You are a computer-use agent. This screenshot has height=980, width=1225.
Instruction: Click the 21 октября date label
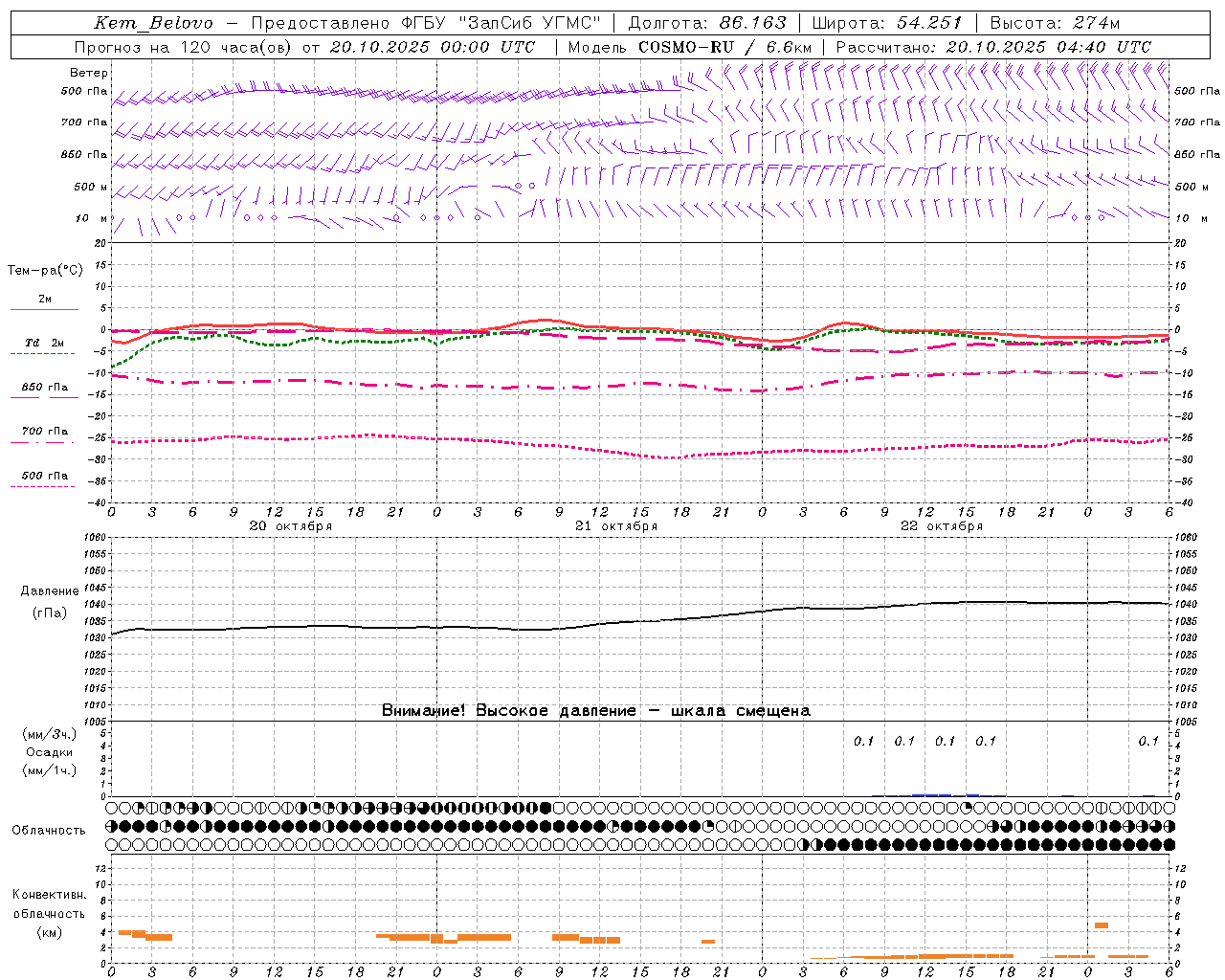click(616, 526)
